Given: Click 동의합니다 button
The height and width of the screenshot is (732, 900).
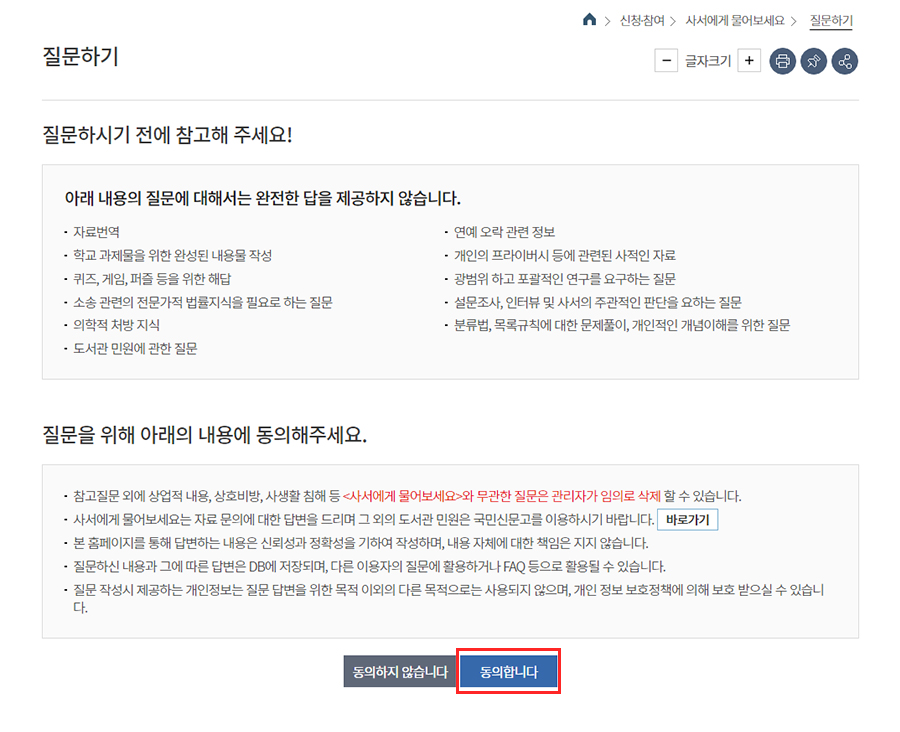Looking at the screenshot, I should pyautogui.click(x=509, y=672).
